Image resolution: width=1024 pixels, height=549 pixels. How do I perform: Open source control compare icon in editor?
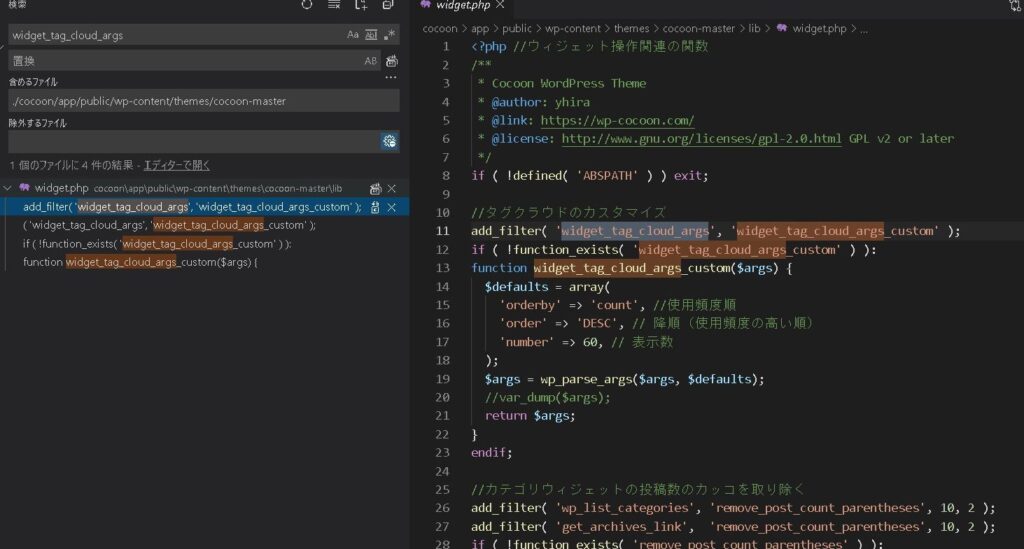(1015, 6)
